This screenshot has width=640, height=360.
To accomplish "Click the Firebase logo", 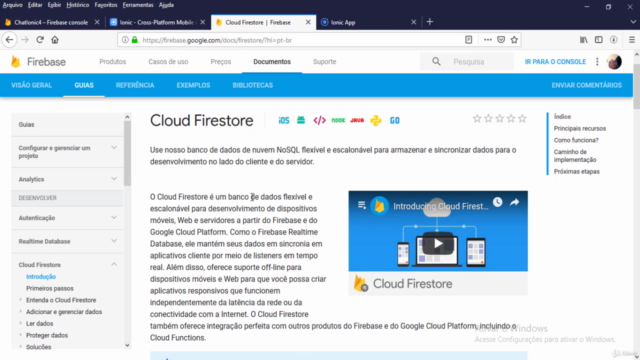I will click(38, 62).
